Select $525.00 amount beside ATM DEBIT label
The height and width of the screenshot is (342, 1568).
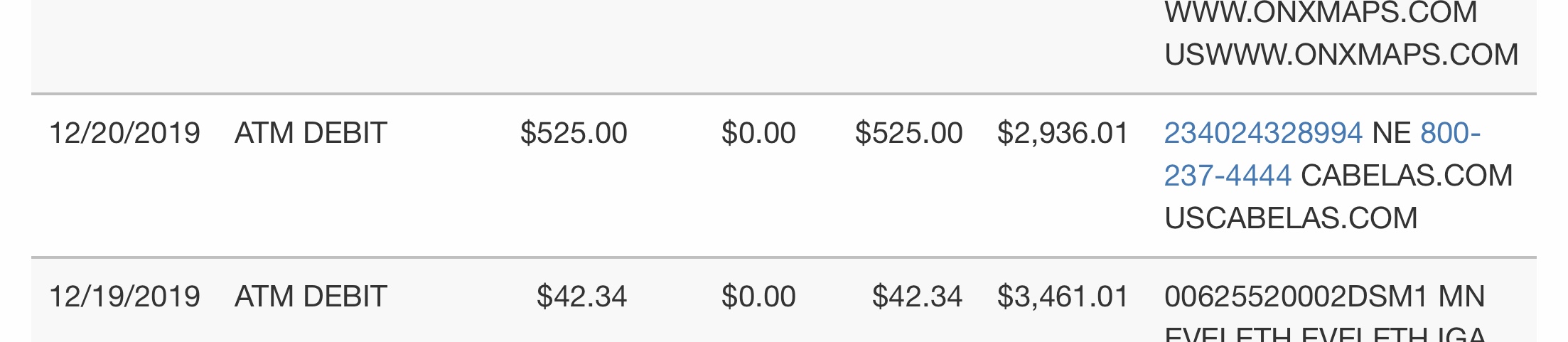point(574,133)
